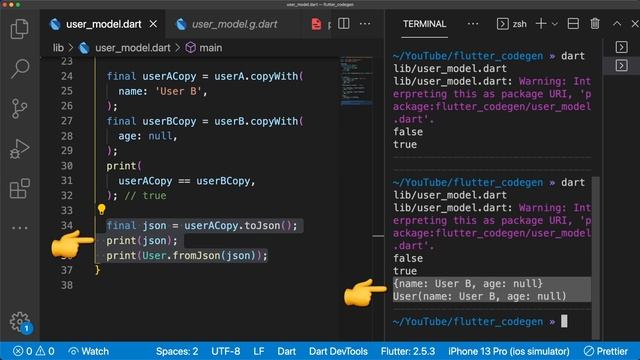Create a new terminal with plus icon
The width and height of the screenshot is (640, 360).
click(541, 24)
